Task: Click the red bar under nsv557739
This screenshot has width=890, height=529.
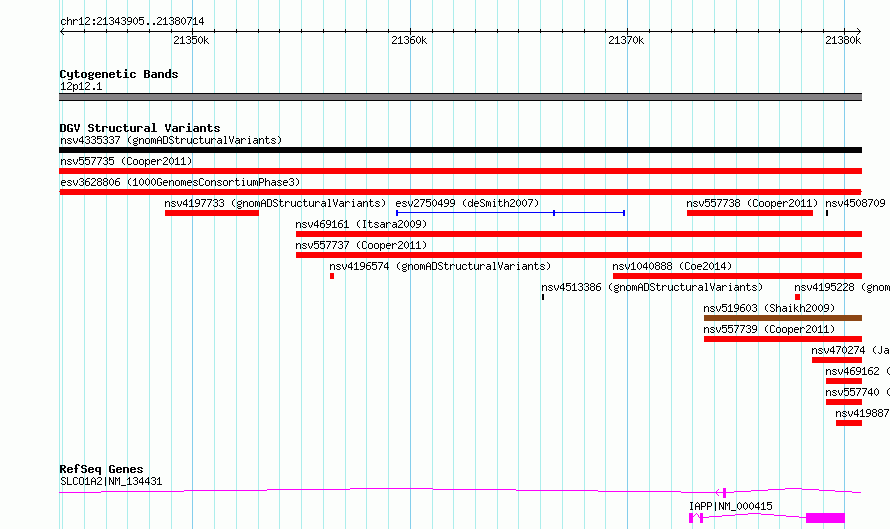Action: [783, 339]
